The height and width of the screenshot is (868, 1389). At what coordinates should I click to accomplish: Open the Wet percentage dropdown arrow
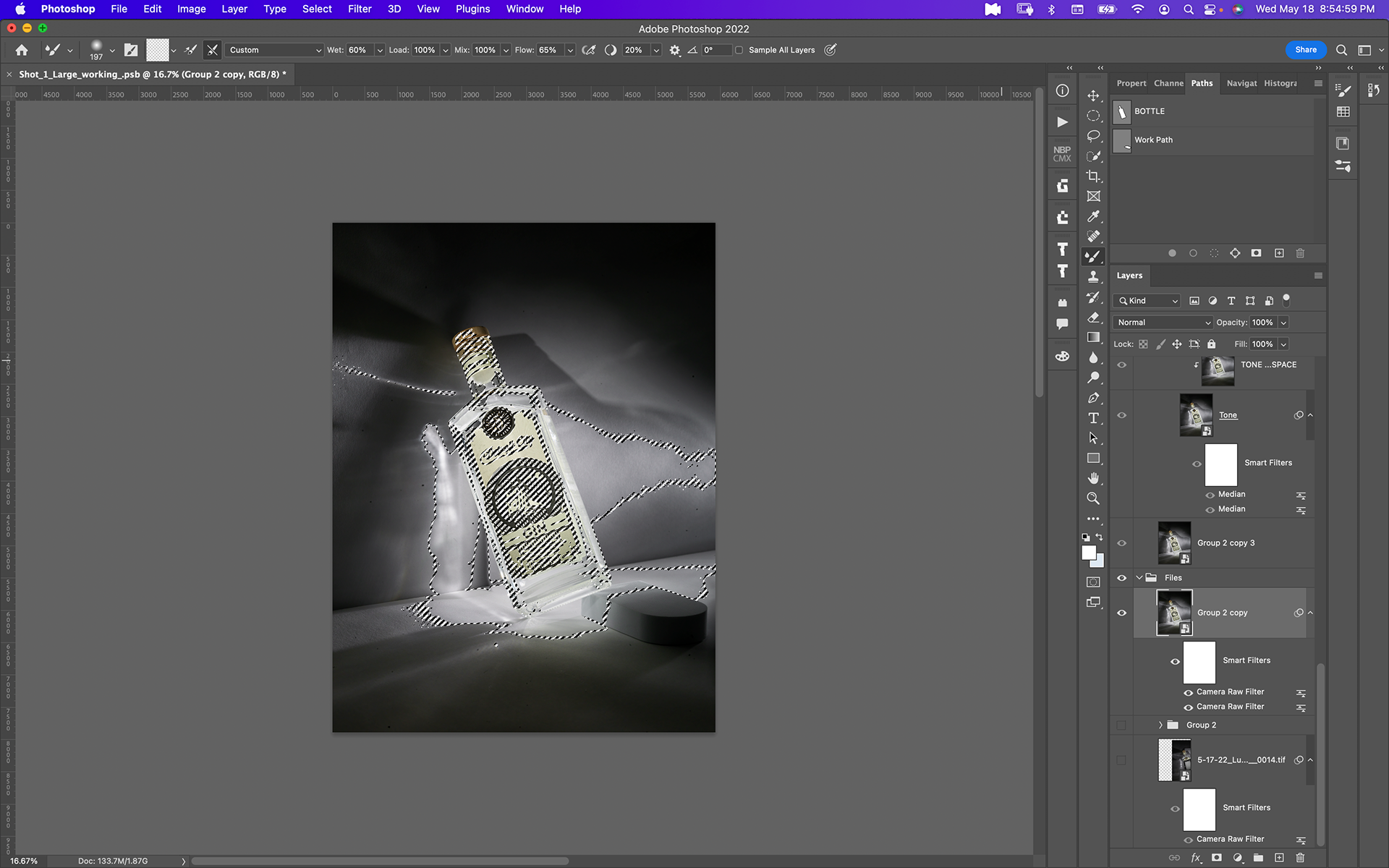(x=380, y=50)
